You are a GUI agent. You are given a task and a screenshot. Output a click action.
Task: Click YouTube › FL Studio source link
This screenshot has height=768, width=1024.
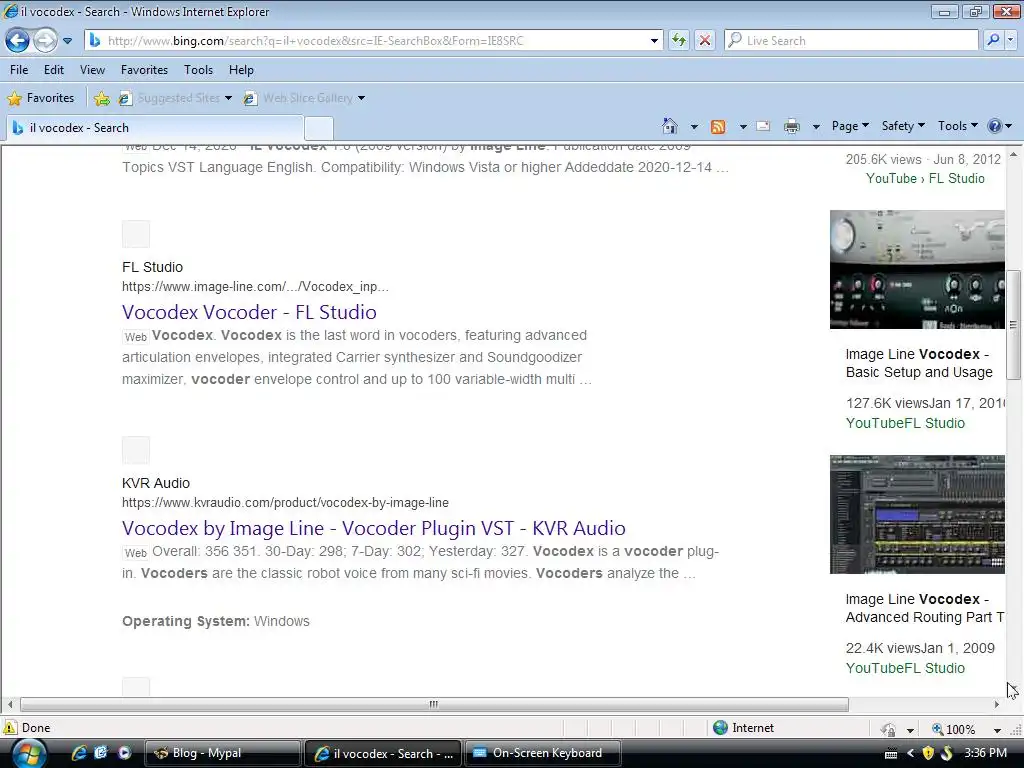point(925,179)
